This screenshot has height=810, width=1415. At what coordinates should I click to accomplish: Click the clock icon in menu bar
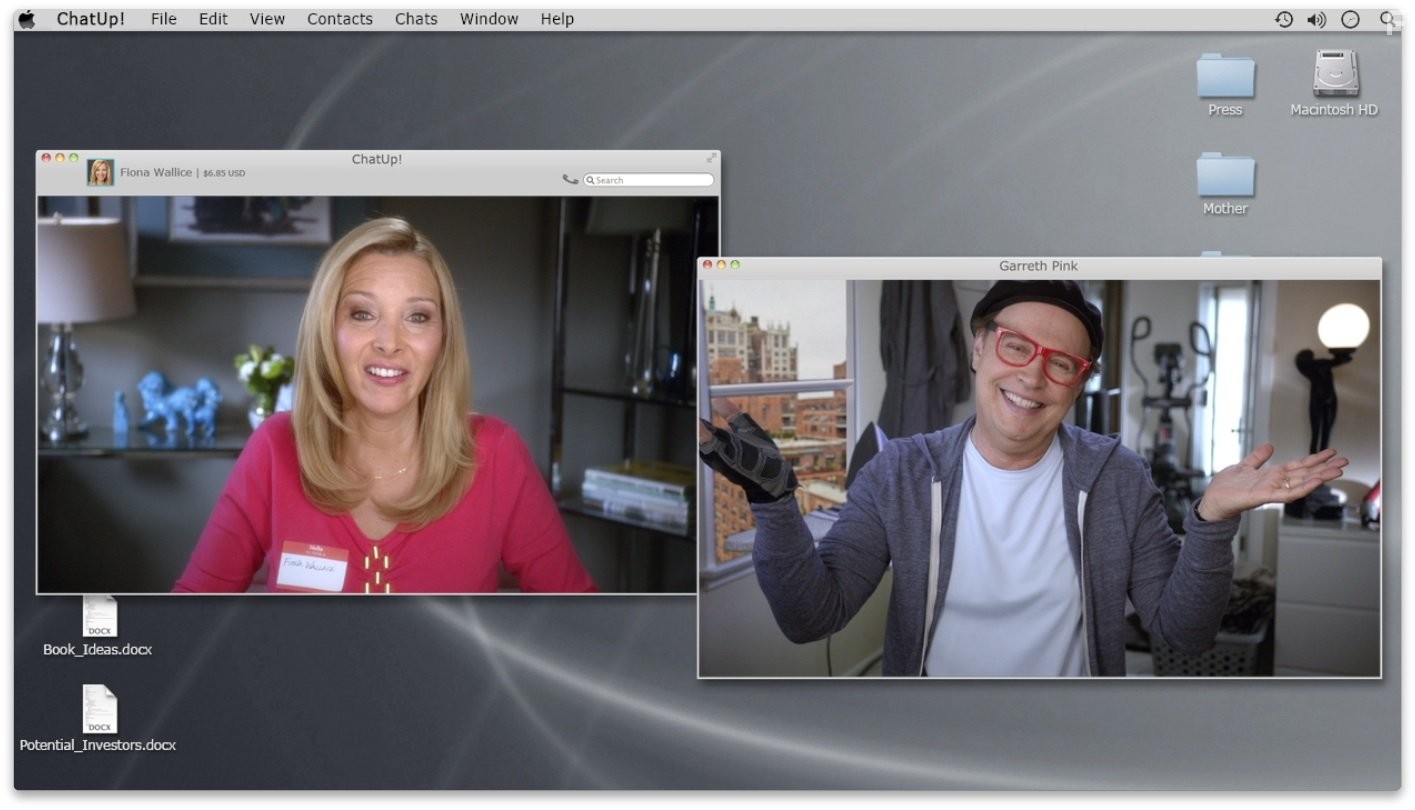pyautogui.click(x=1350, y=18)
